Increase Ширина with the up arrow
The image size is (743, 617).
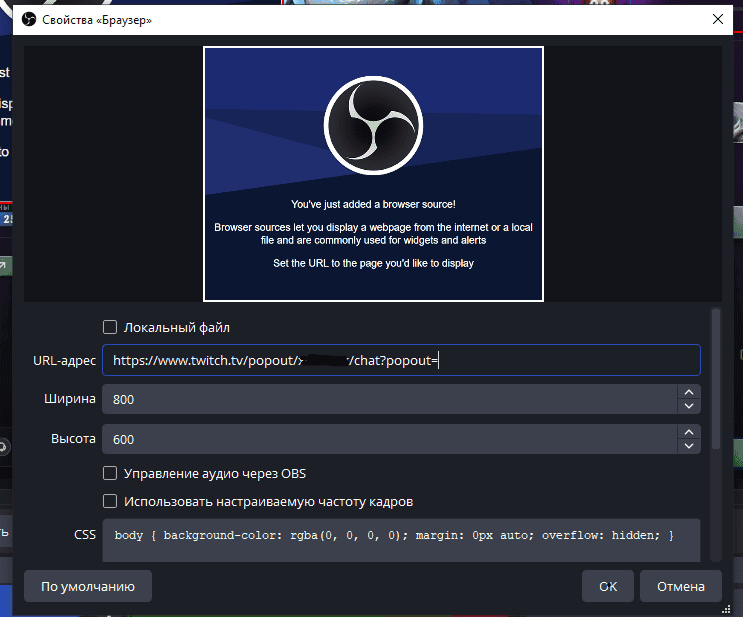[x=688, y=392]
